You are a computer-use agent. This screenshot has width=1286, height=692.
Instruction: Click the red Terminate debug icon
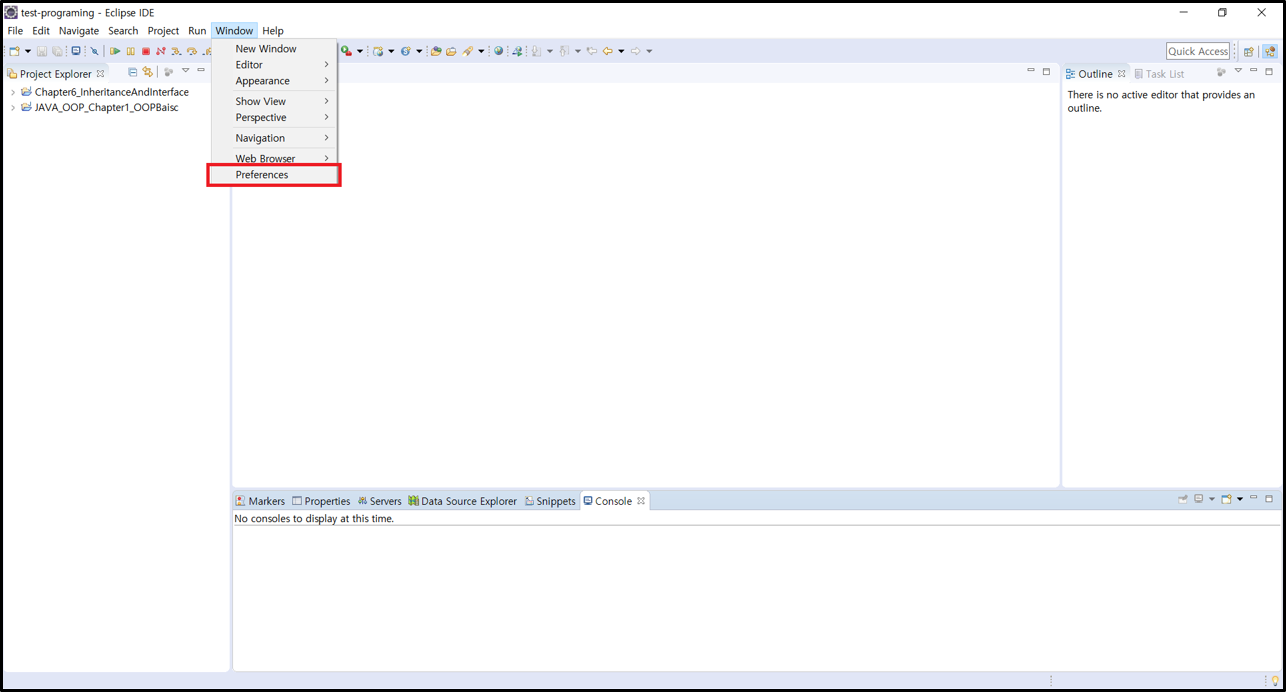point(146,51)
